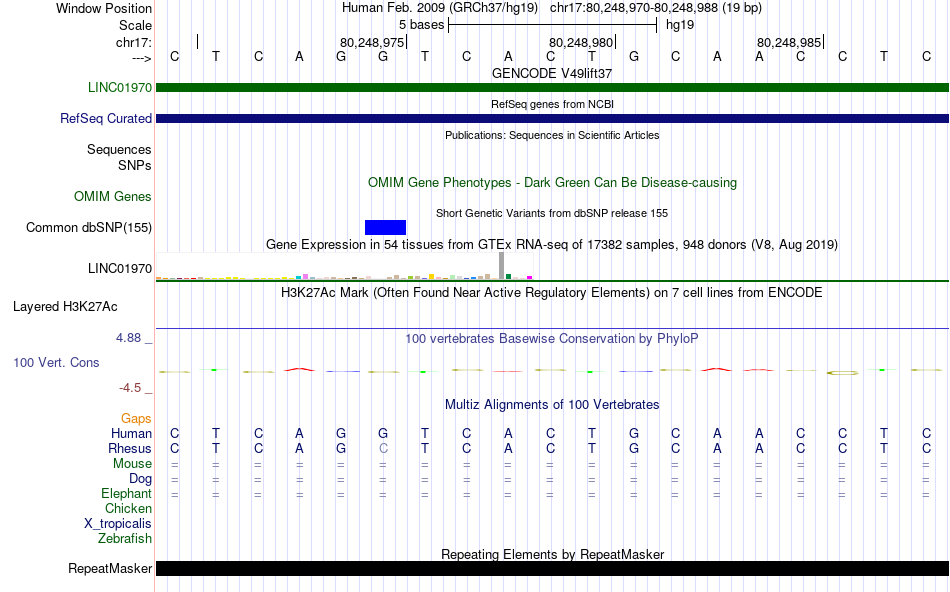Click the 80,248,980 ruler position label

pos(581,42)
